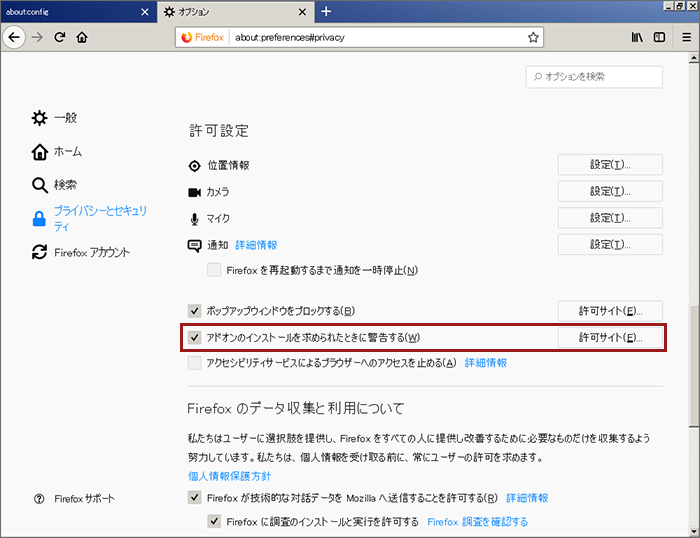Click the 通知 notification bubble icon

point(194,246)
